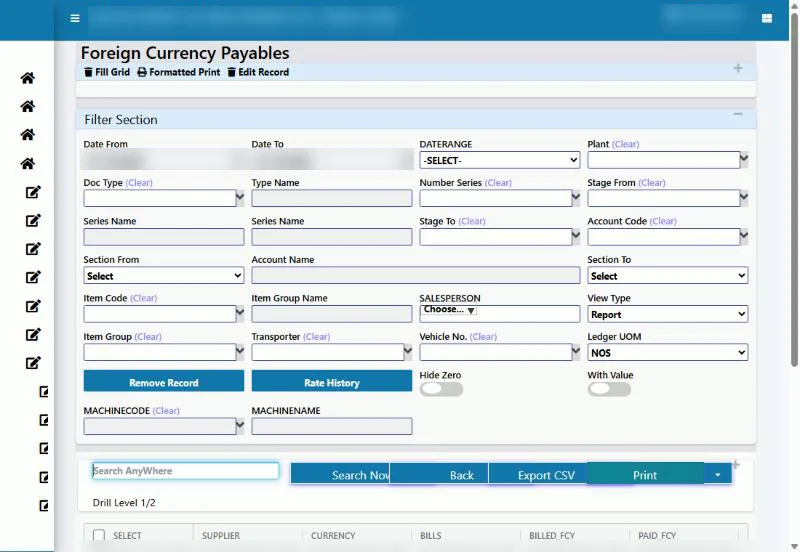This screenshot has height=552, width=800.
Task: Sort by CURRENCY column header
Action: (333, 536)
